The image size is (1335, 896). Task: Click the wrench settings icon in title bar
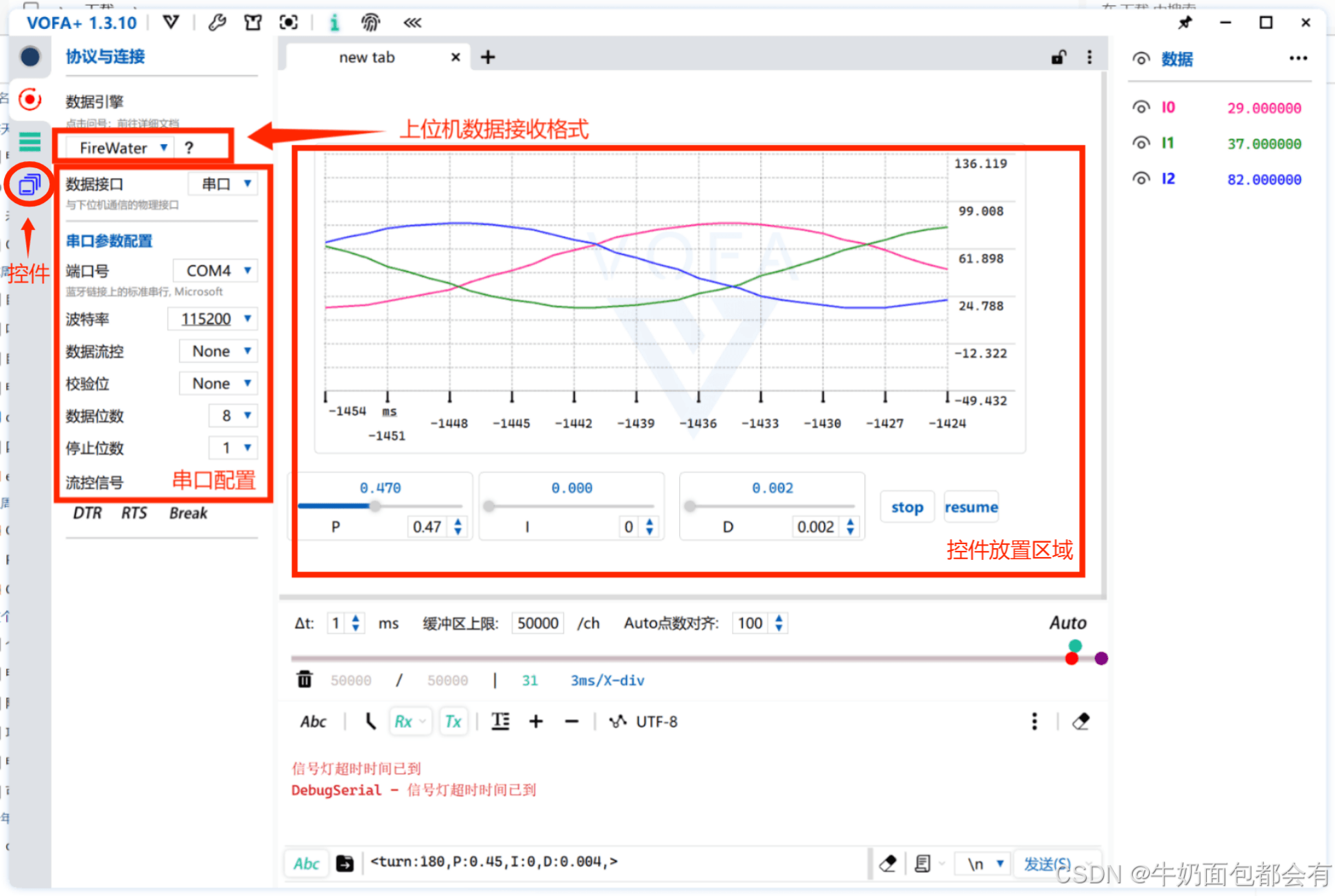[x=217, y=23]
